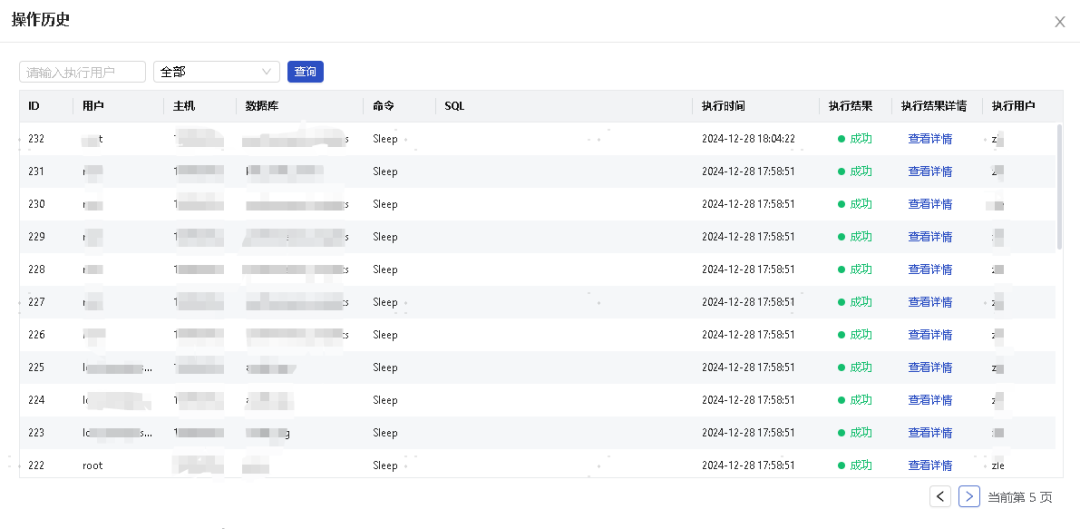The width and height of the screenshot is (1080, 529).
Task: Click the ID cell 223
Action: click(x=37, y=433)
